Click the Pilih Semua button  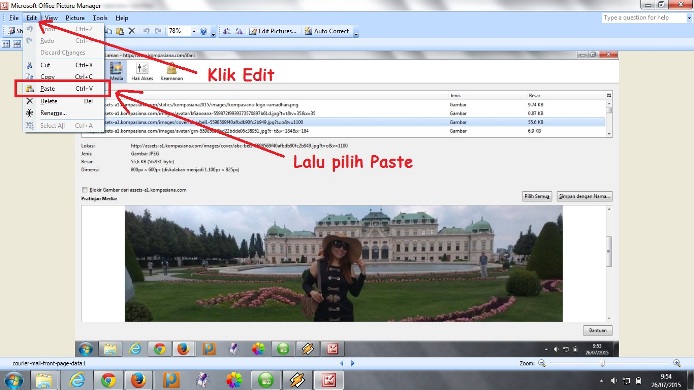coord(537,196)
